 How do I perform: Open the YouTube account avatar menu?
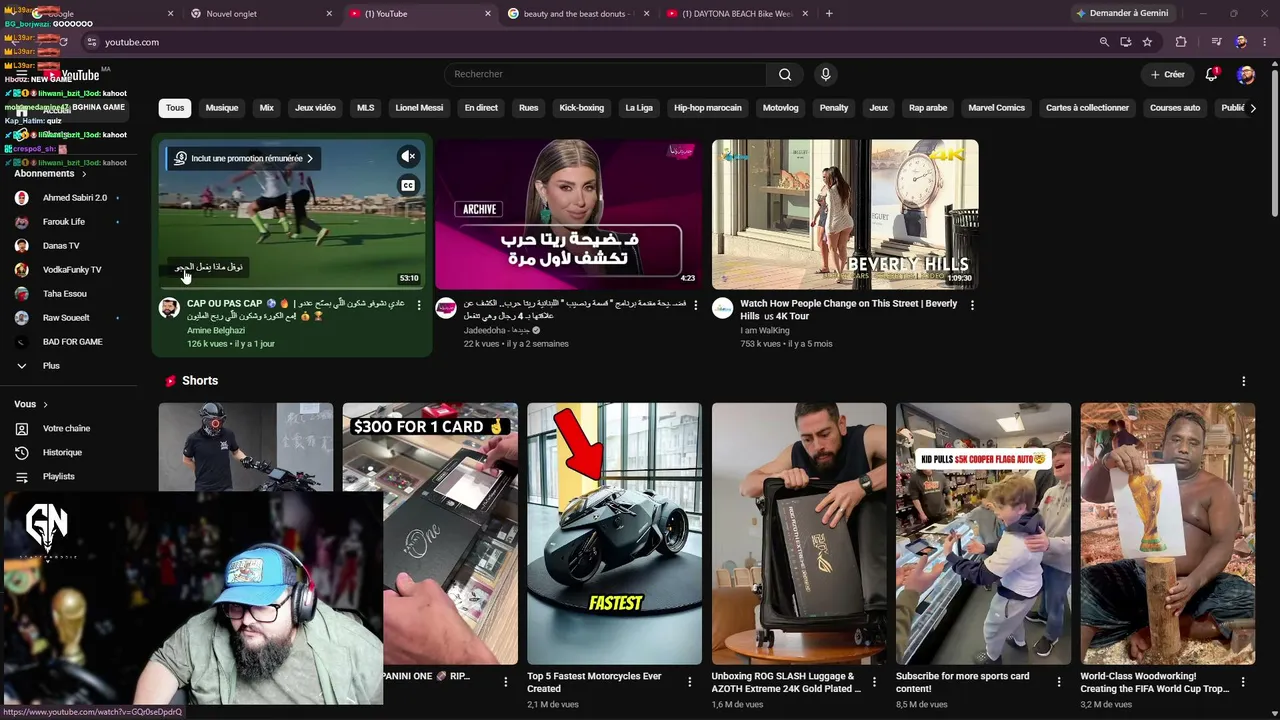coord(1246,74)
